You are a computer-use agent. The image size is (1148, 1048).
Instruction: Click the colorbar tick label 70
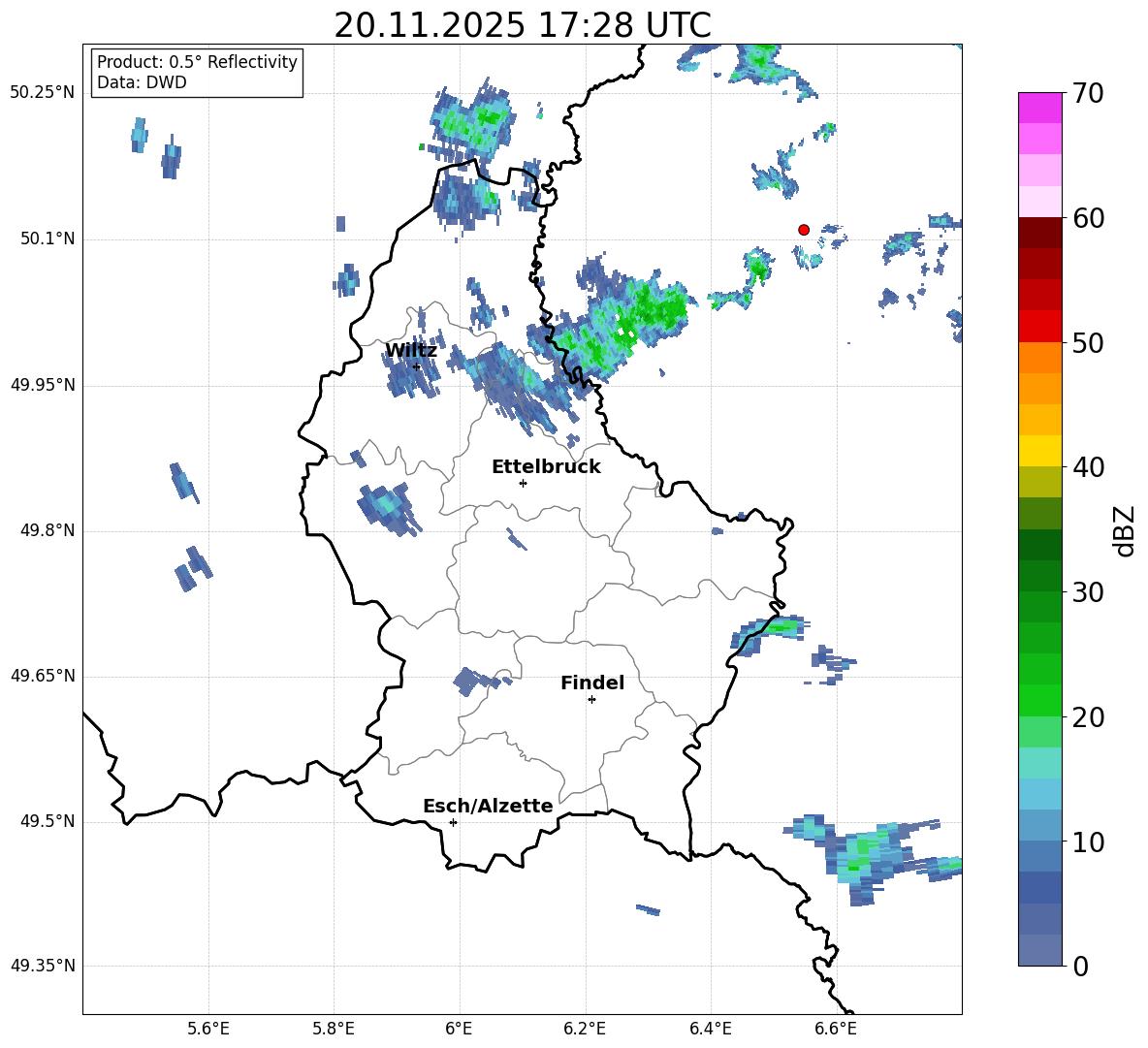click(1088, 93)
